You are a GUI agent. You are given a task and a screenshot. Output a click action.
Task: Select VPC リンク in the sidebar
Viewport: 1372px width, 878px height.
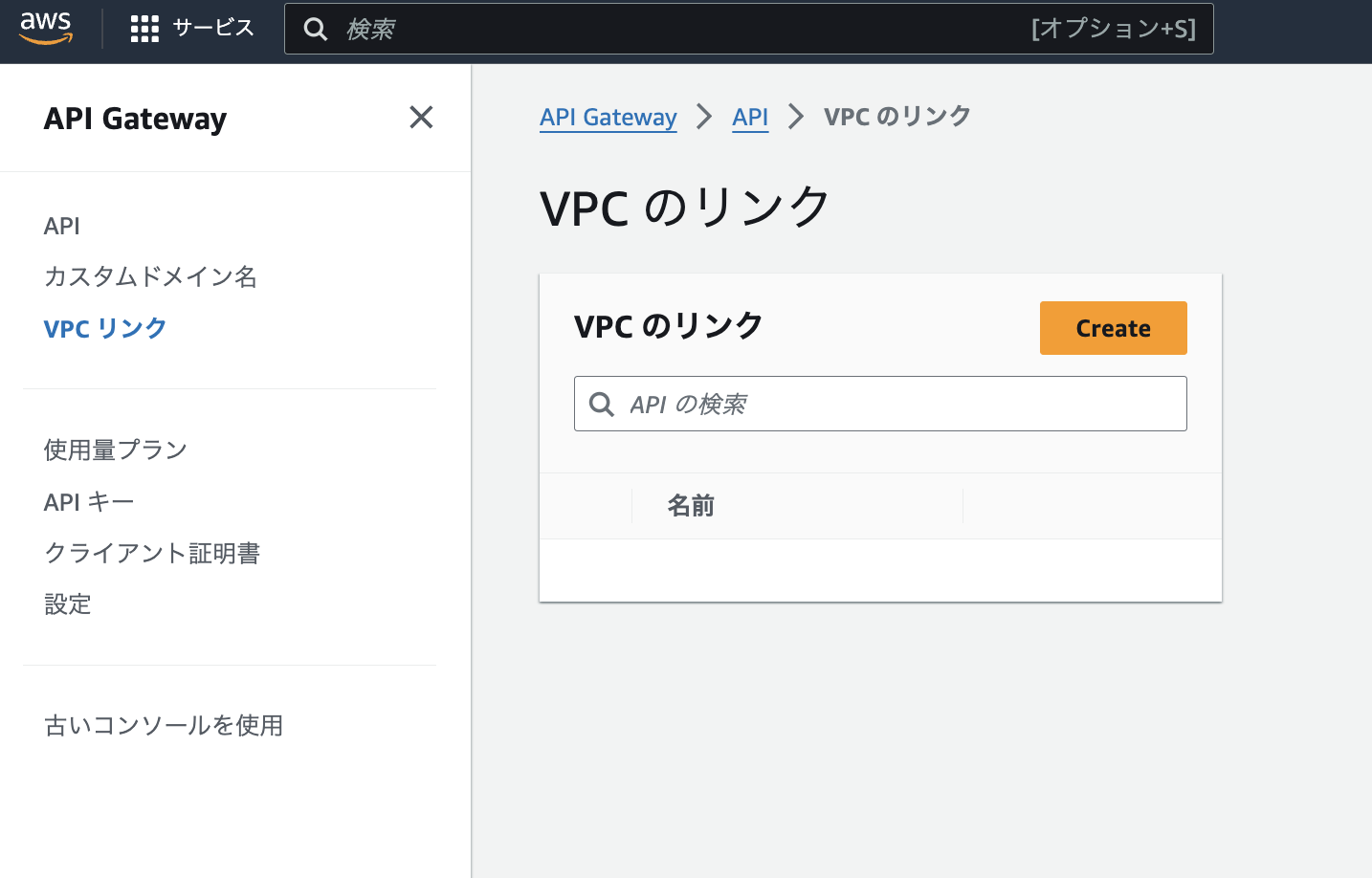pos(105,328)
